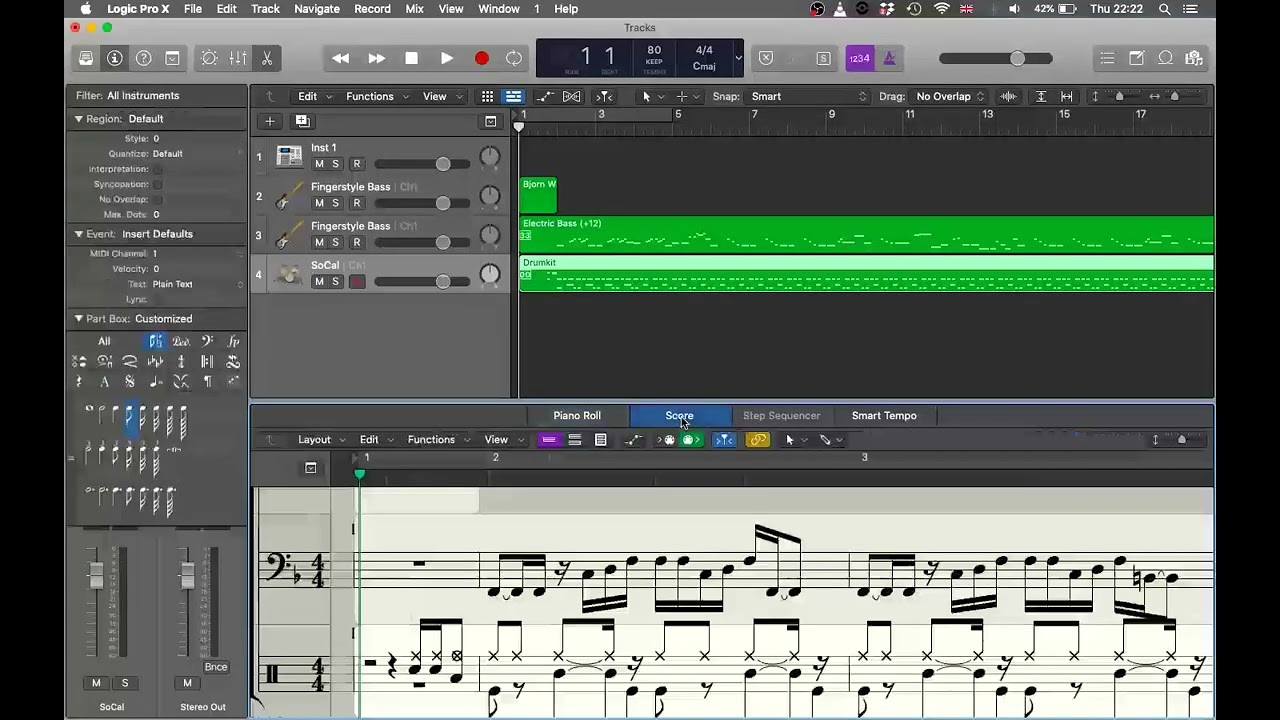The height and width of the screenshot is (720, 1280).
Task: Open the LCD display mode dropdown arrow
Action: [x=738, y=58]
